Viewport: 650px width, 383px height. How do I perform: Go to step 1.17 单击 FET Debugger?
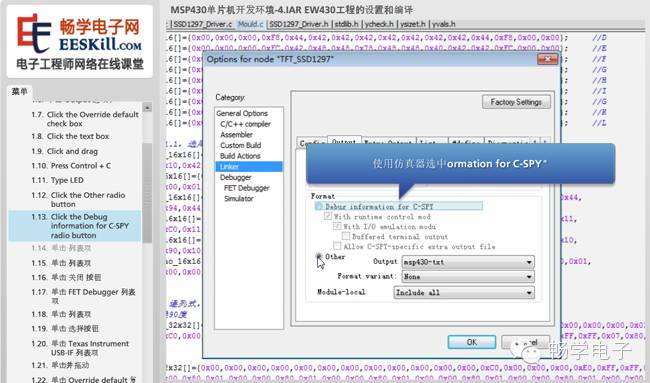83,296
